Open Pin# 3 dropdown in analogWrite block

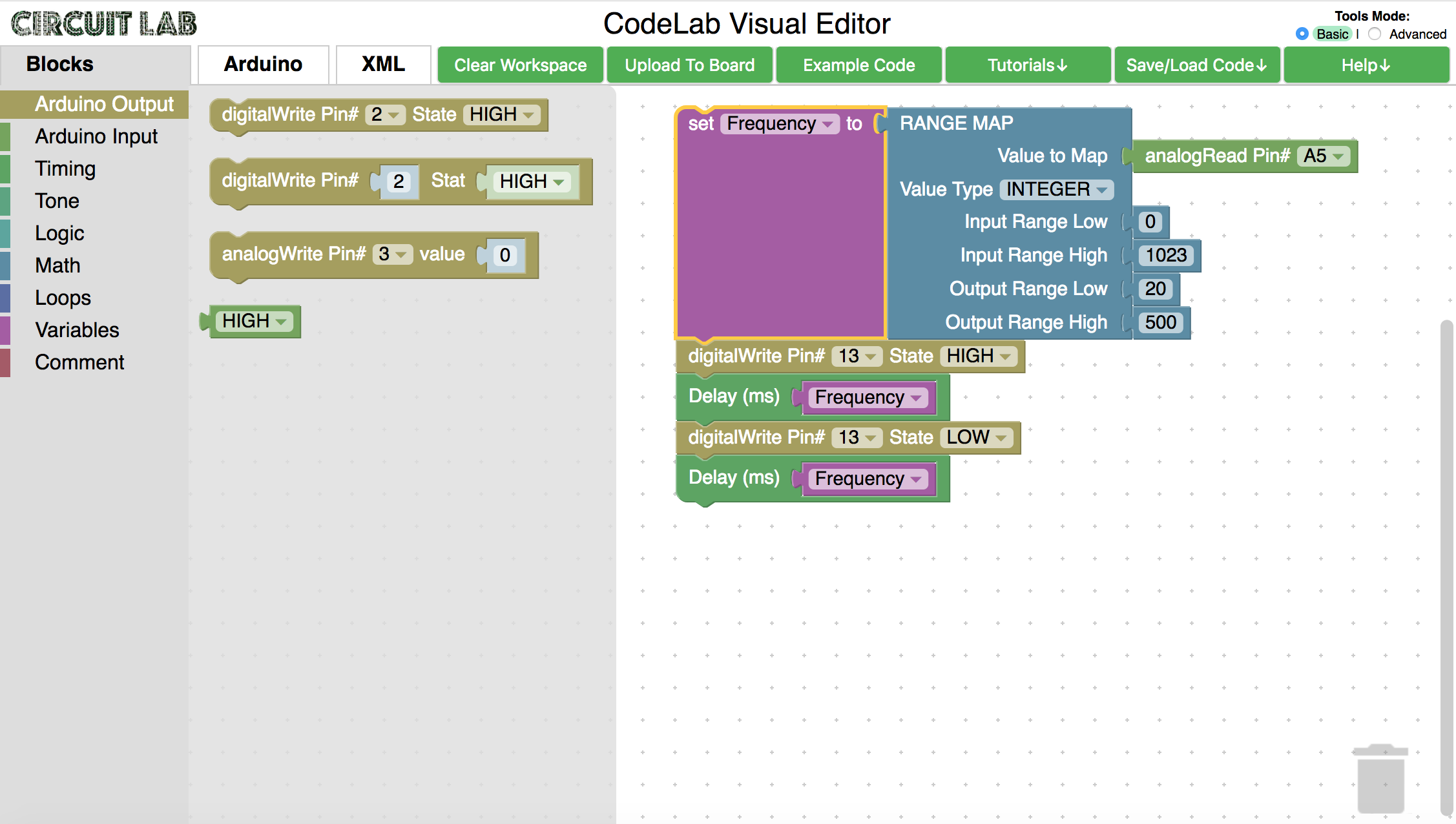pyautogui.click(x=392, y=254)
